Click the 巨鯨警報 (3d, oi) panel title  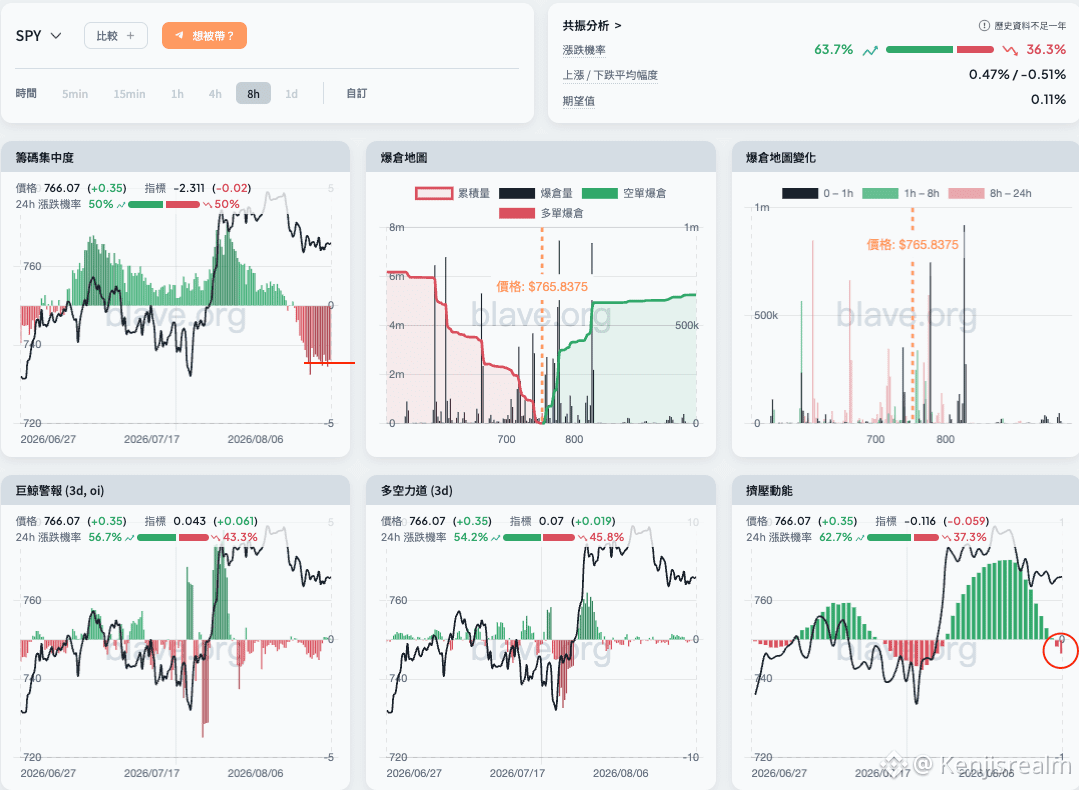tap(60, 491)
